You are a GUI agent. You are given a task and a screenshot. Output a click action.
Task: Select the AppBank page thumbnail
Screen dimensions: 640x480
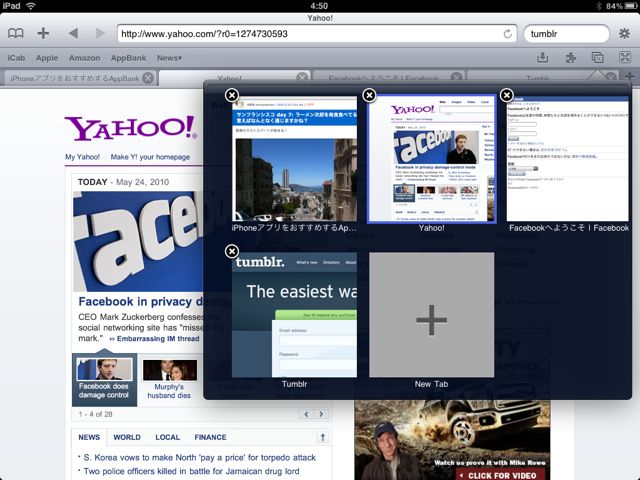coord(294,158)
